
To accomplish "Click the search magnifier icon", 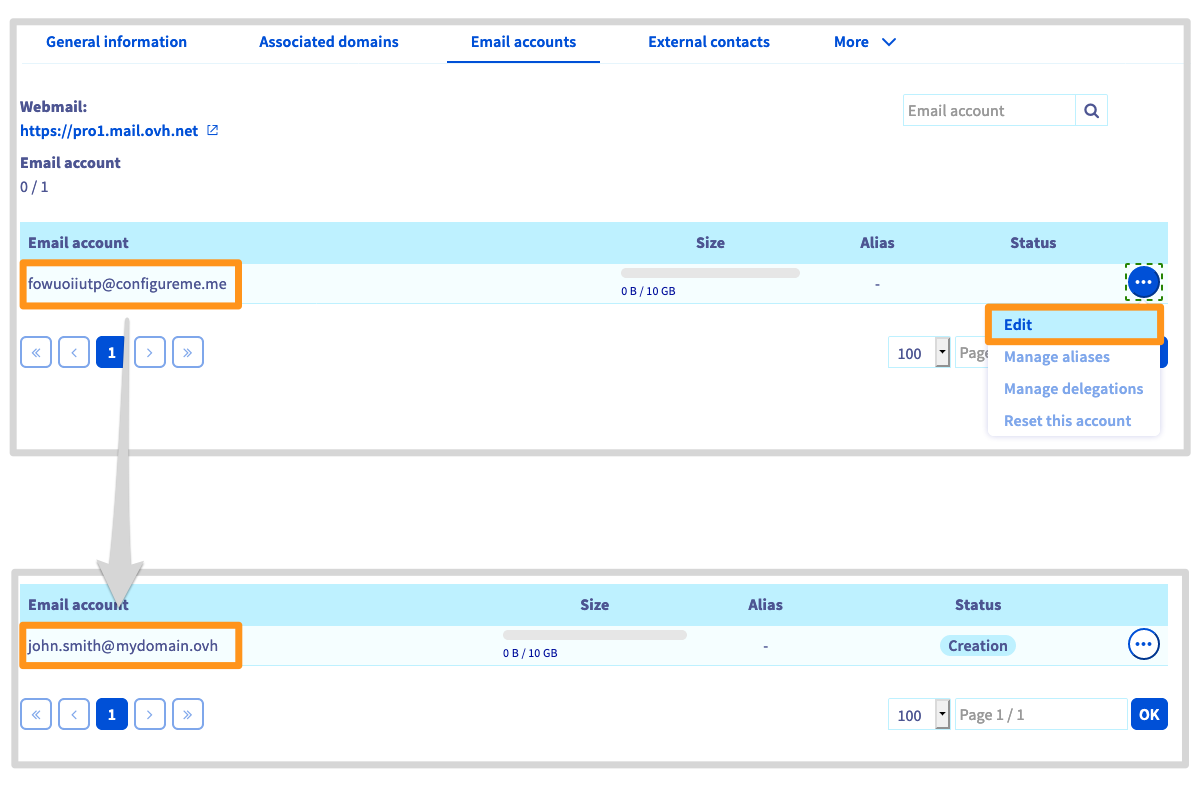I will [1091, 111].
